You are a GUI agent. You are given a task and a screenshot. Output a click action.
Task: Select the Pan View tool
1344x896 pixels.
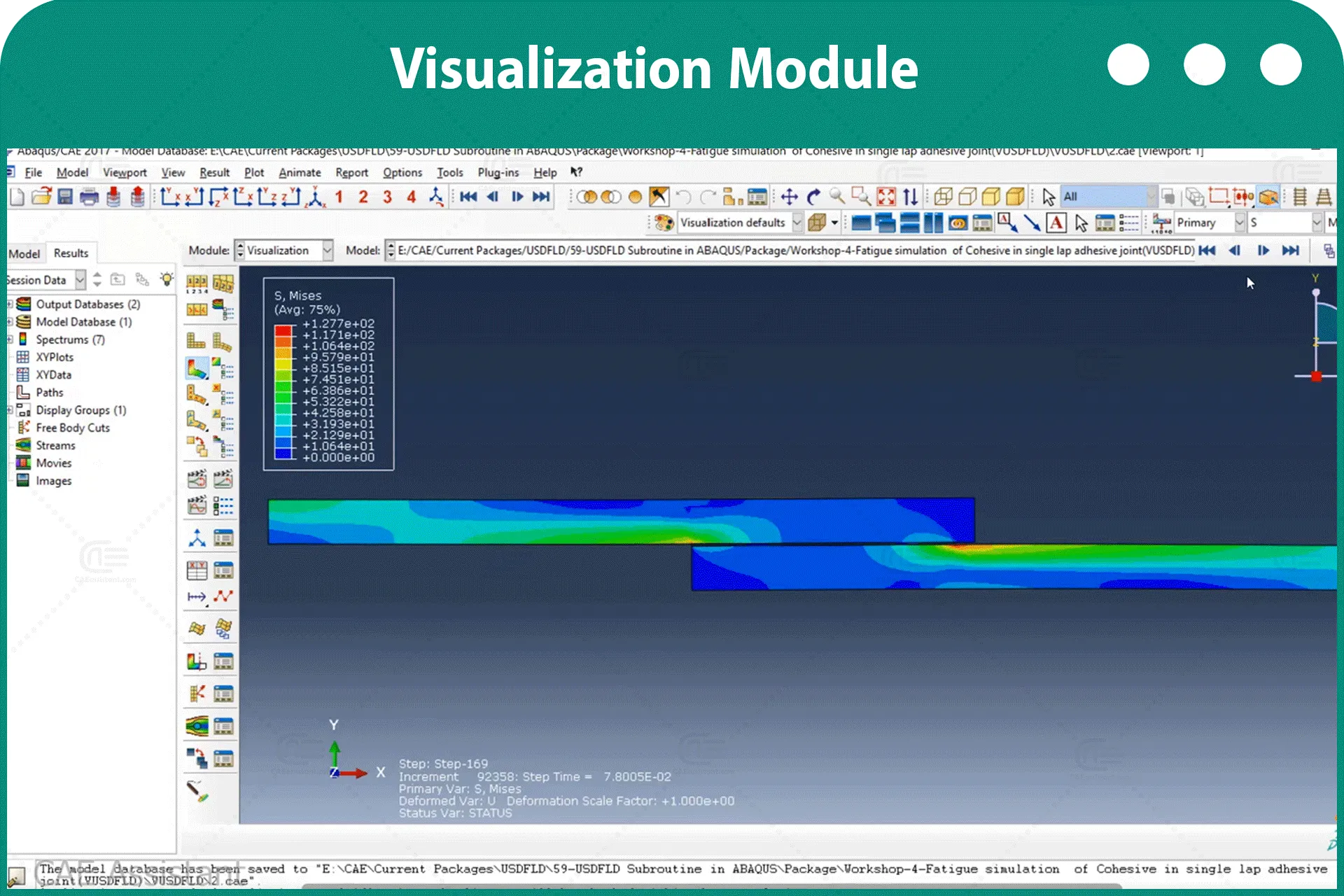[790, 197]
